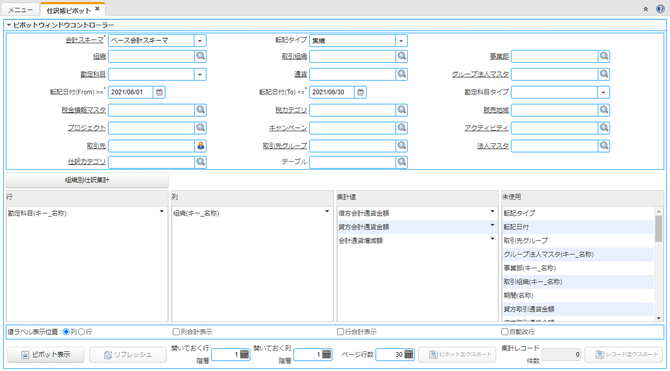Click the ページ行数 number field

pyautogui.click(x=390, y=354)
